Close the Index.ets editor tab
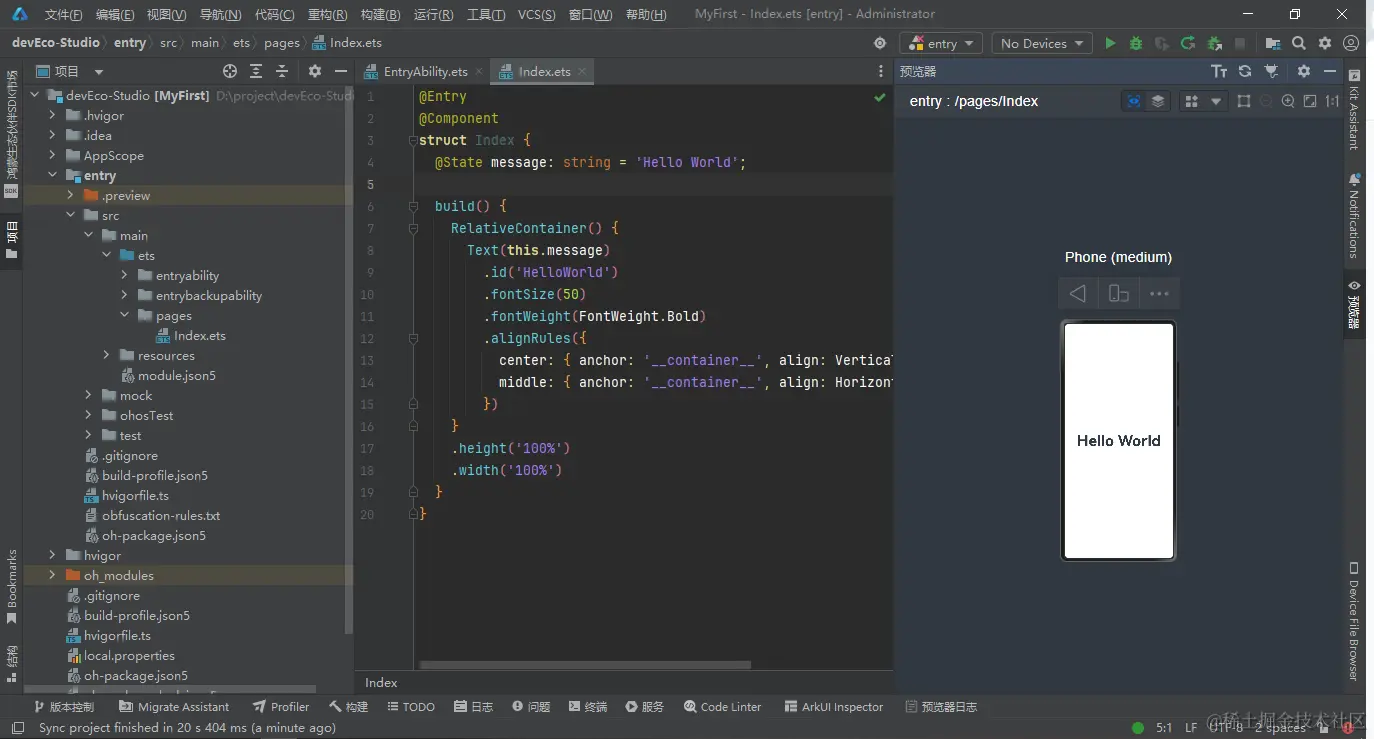1374x739 pixels. coord(582,72)
